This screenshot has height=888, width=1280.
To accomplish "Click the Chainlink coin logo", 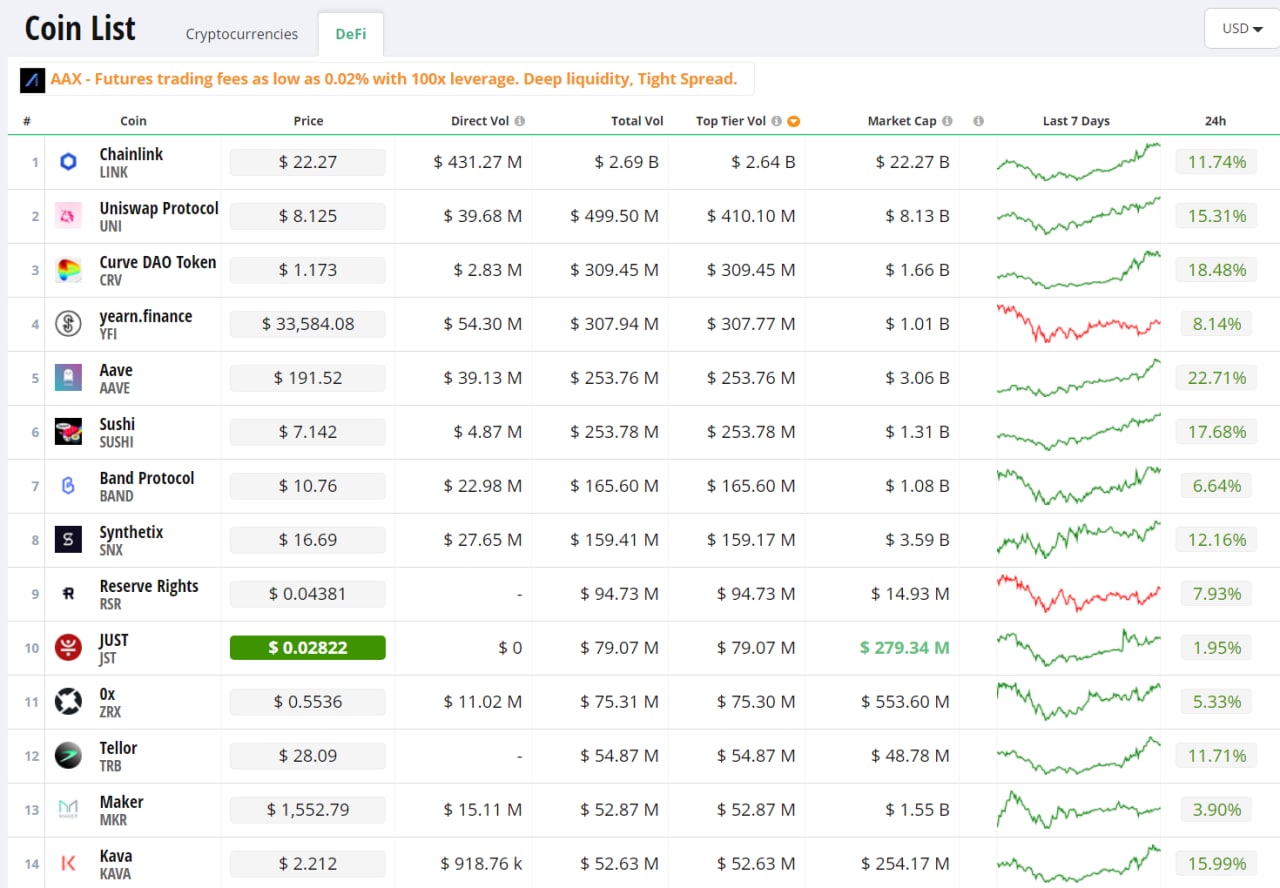I will pos(68,162).
